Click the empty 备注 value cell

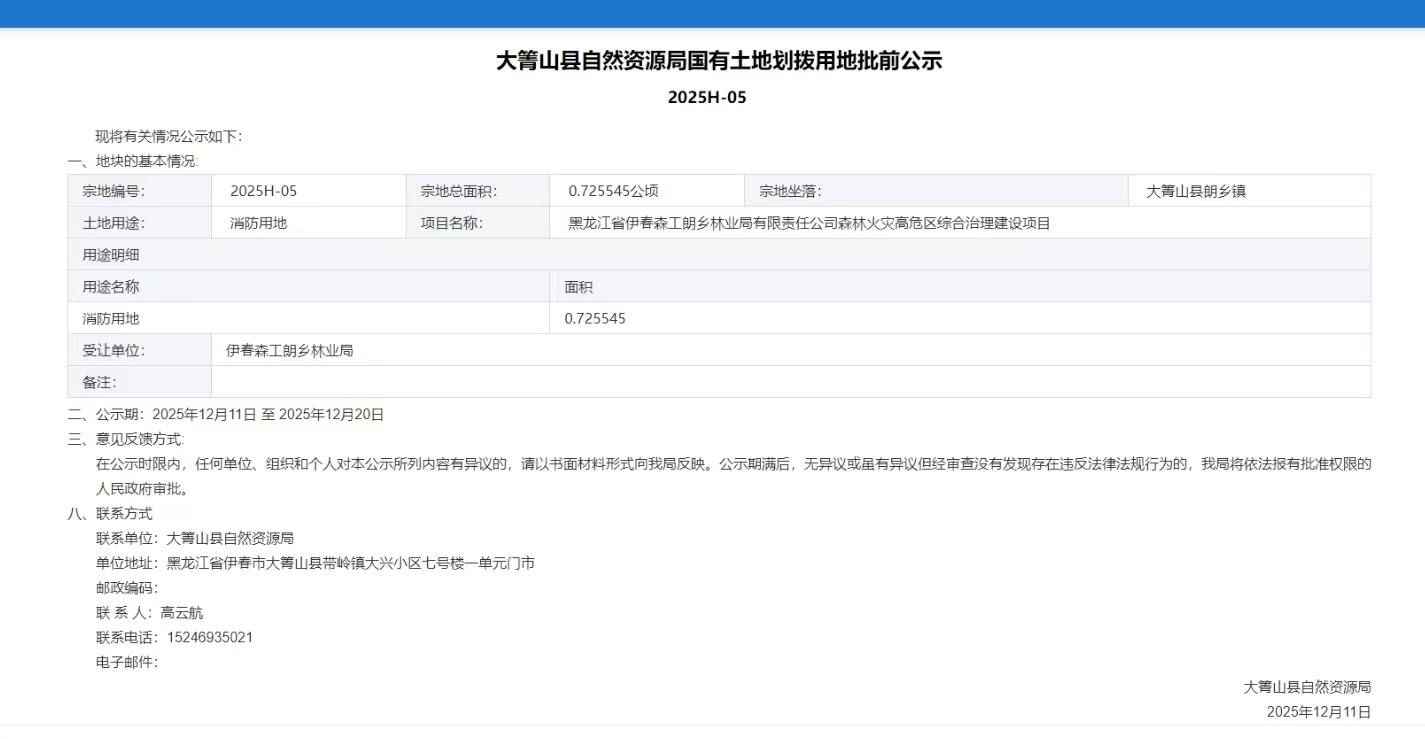pos(790,382)
